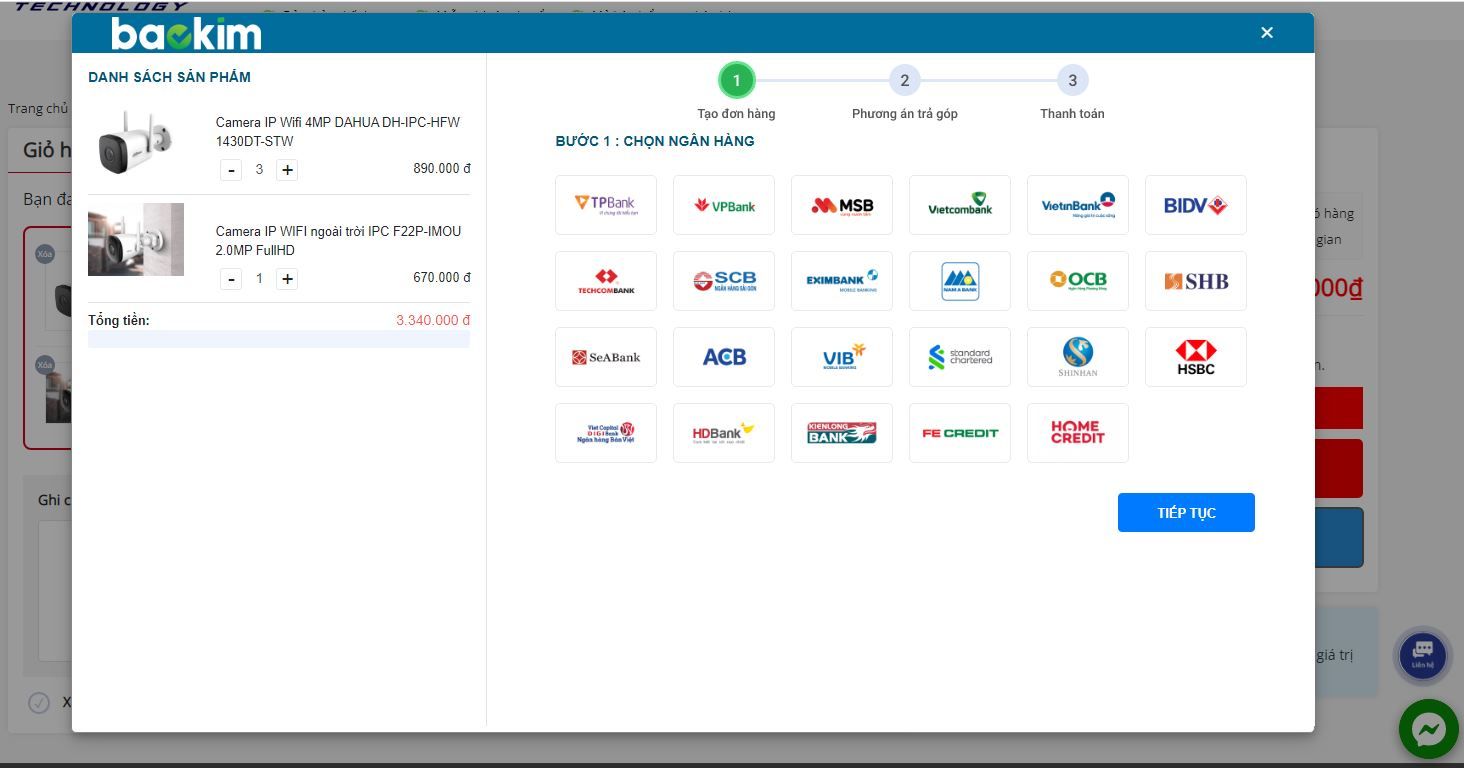Click the IPC F22P-IMOU product name
Viewport: 1464px width, 768px height.
pyautogui.click(x=338, y=241)
